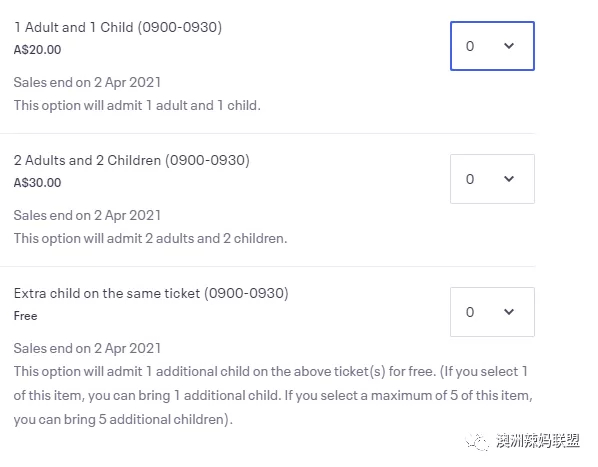Select the 2 Adults and 2 Children ticket title

pos(132,160)
